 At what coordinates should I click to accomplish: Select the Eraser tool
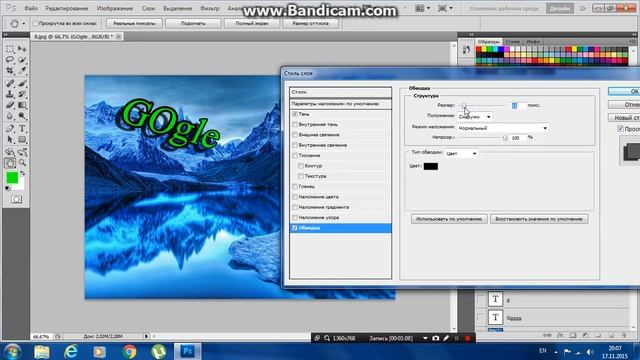(x=10, y=105)
